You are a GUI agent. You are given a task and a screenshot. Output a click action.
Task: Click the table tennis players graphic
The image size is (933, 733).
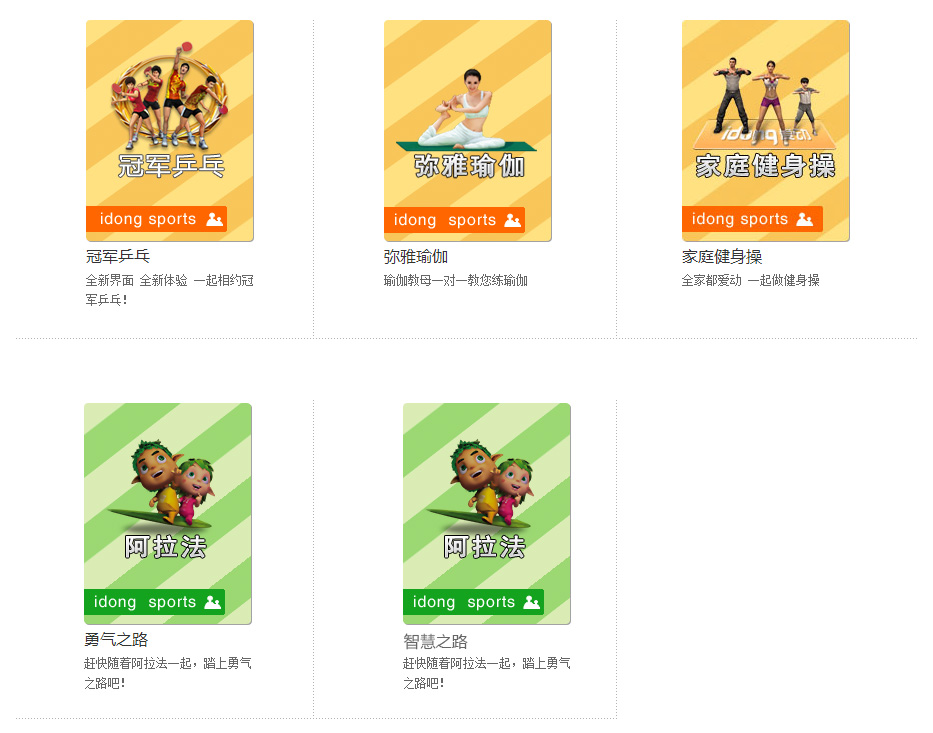(x=170, y=95)
